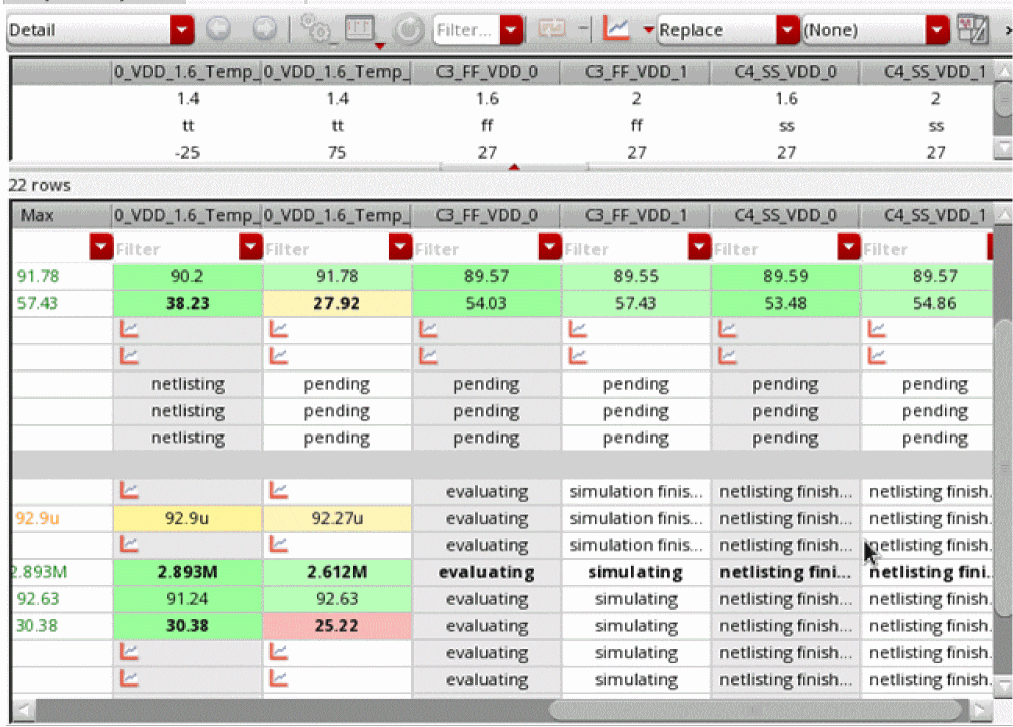This screenshot has height=727, width=1013.
Task: Click the ruler display icon in toolbar
Action: pyautogui.click(x=359, y=29)
